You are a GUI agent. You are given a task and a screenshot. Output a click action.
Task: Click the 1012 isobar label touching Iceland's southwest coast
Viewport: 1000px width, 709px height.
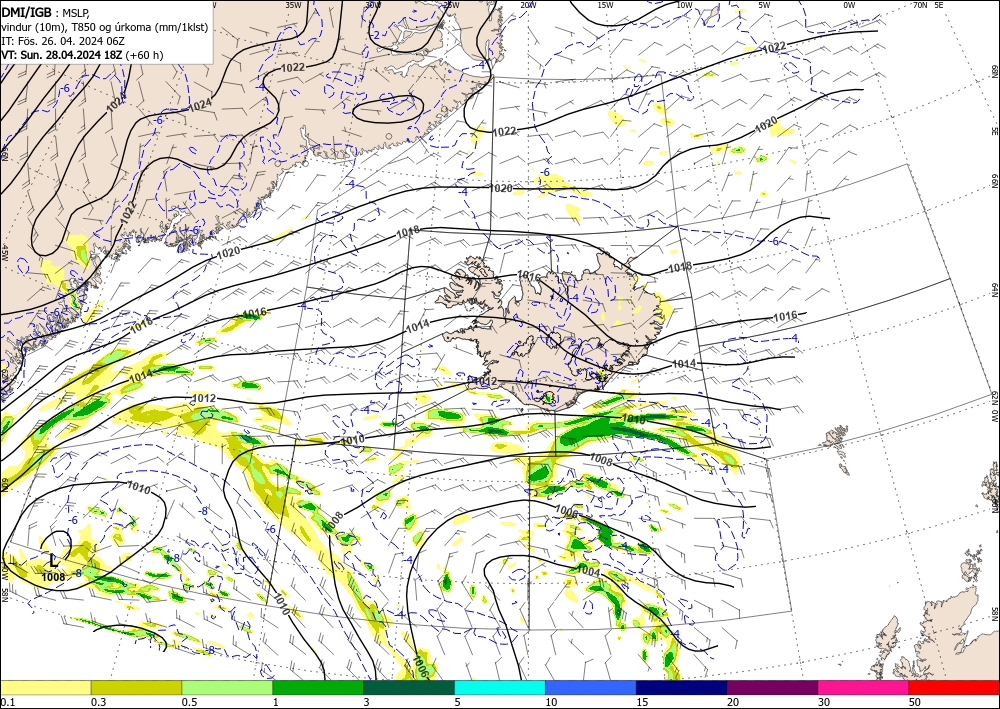(x=483, y=381)
